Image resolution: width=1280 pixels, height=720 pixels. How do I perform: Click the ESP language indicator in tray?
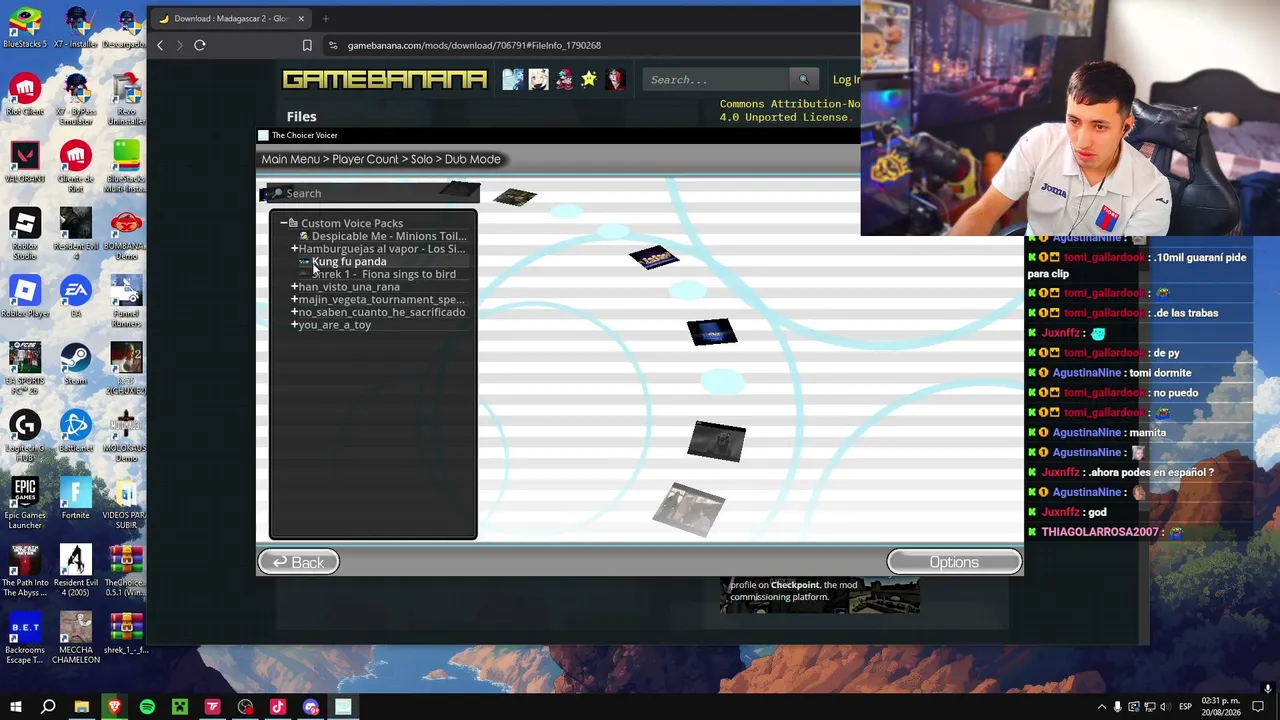click(1185, 707)
